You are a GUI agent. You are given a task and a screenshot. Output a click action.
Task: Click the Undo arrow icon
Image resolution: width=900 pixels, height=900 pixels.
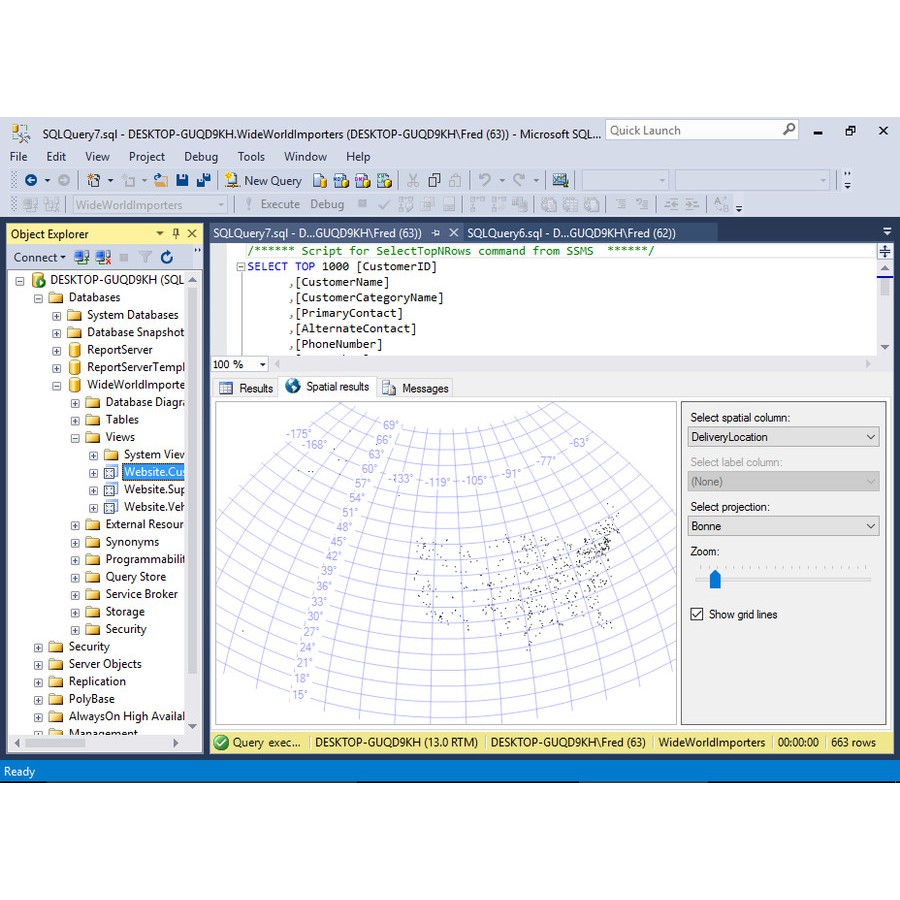coord(484,181)
